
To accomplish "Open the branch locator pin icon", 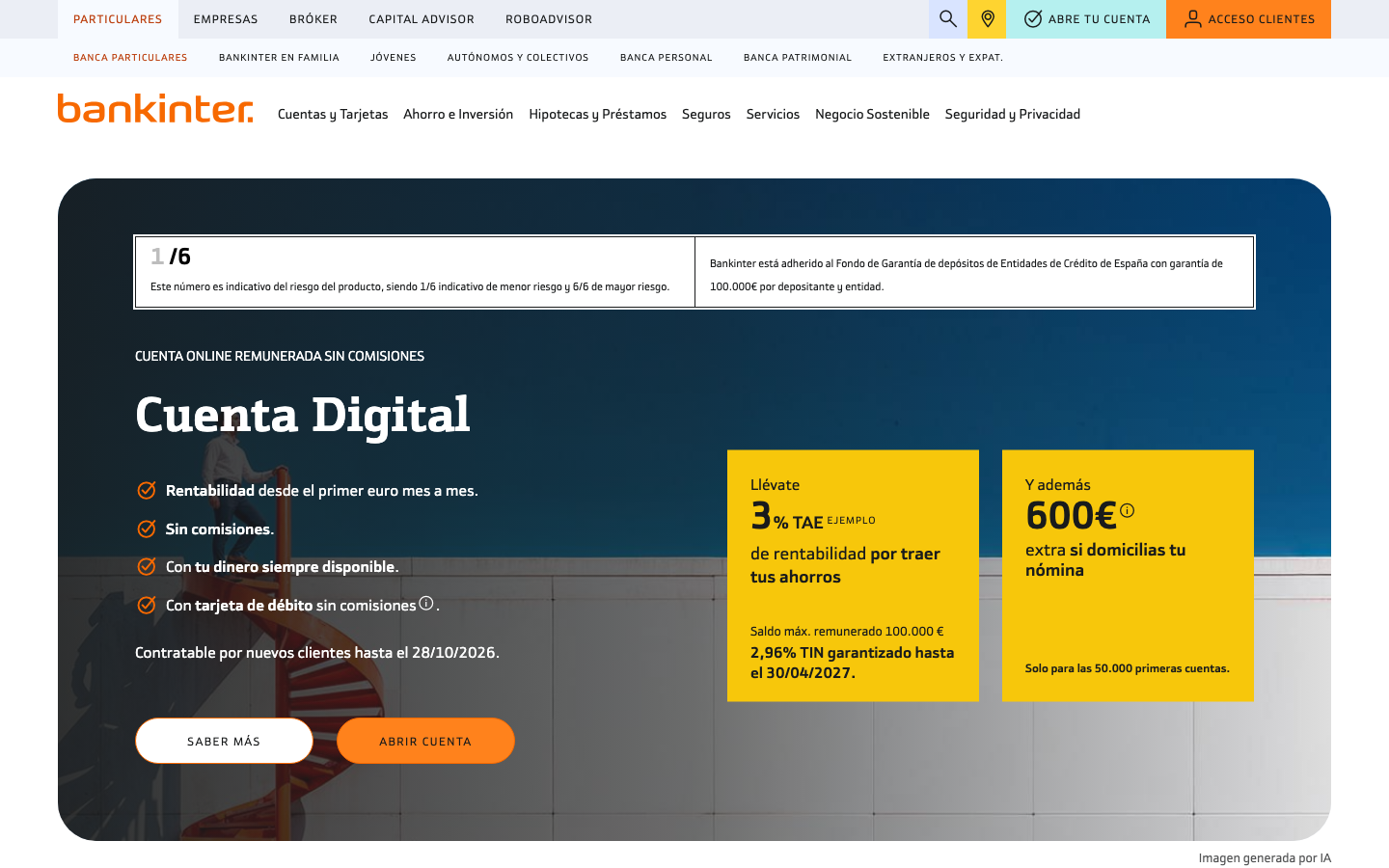I will point(987,19).
